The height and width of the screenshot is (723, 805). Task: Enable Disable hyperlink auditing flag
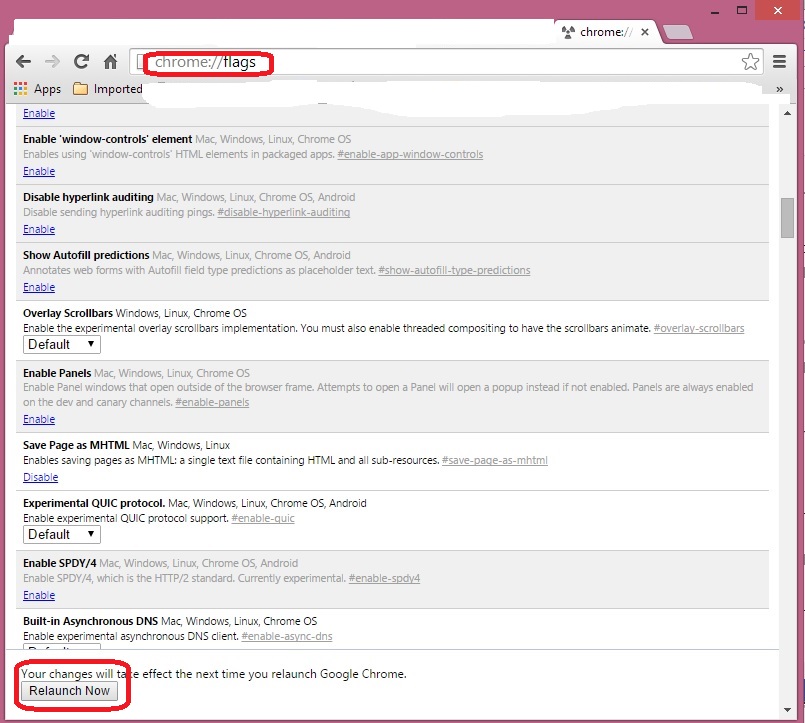[x=39, y=229]
